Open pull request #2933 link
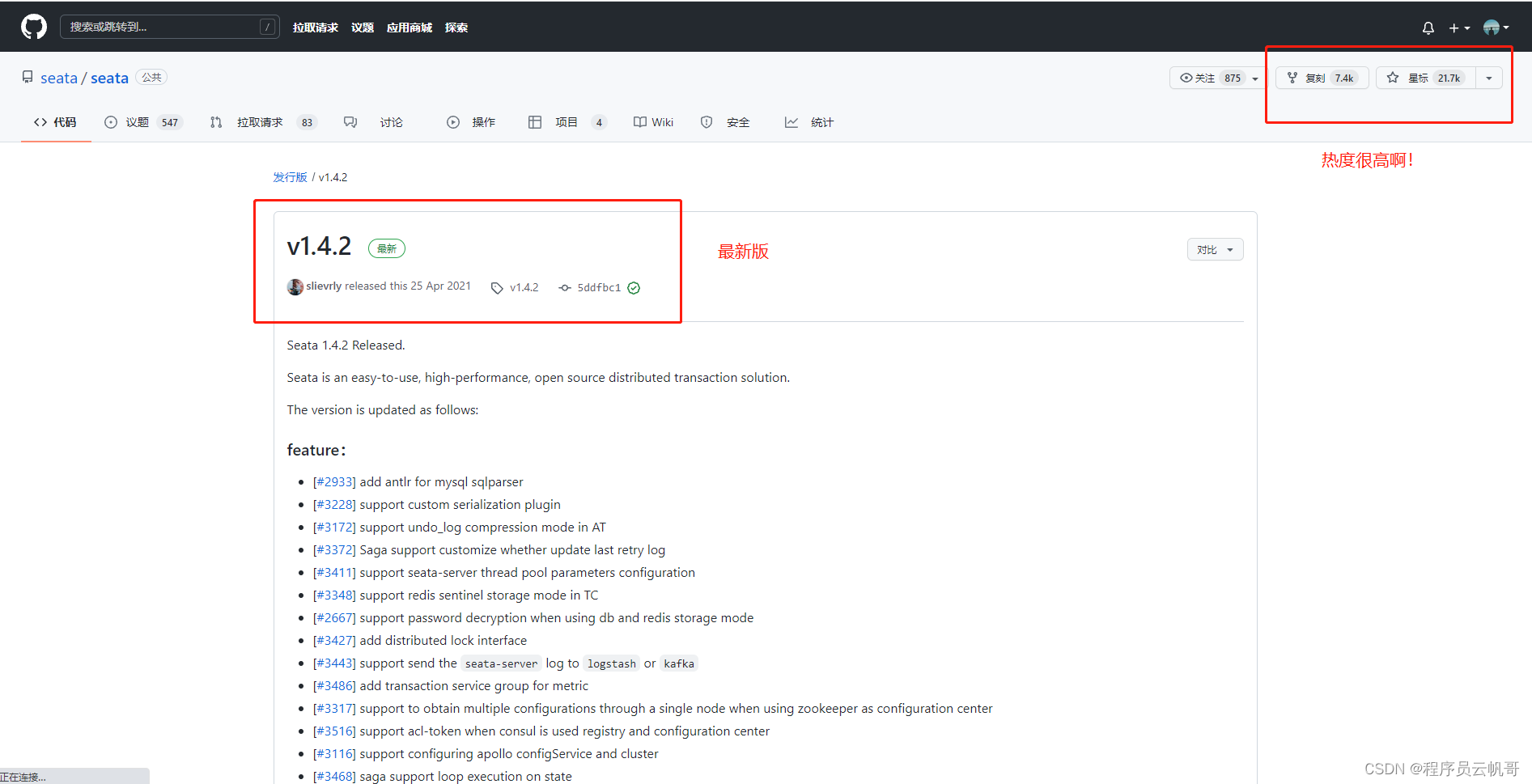The image size is (1532, 784). [x=334, y=482]
